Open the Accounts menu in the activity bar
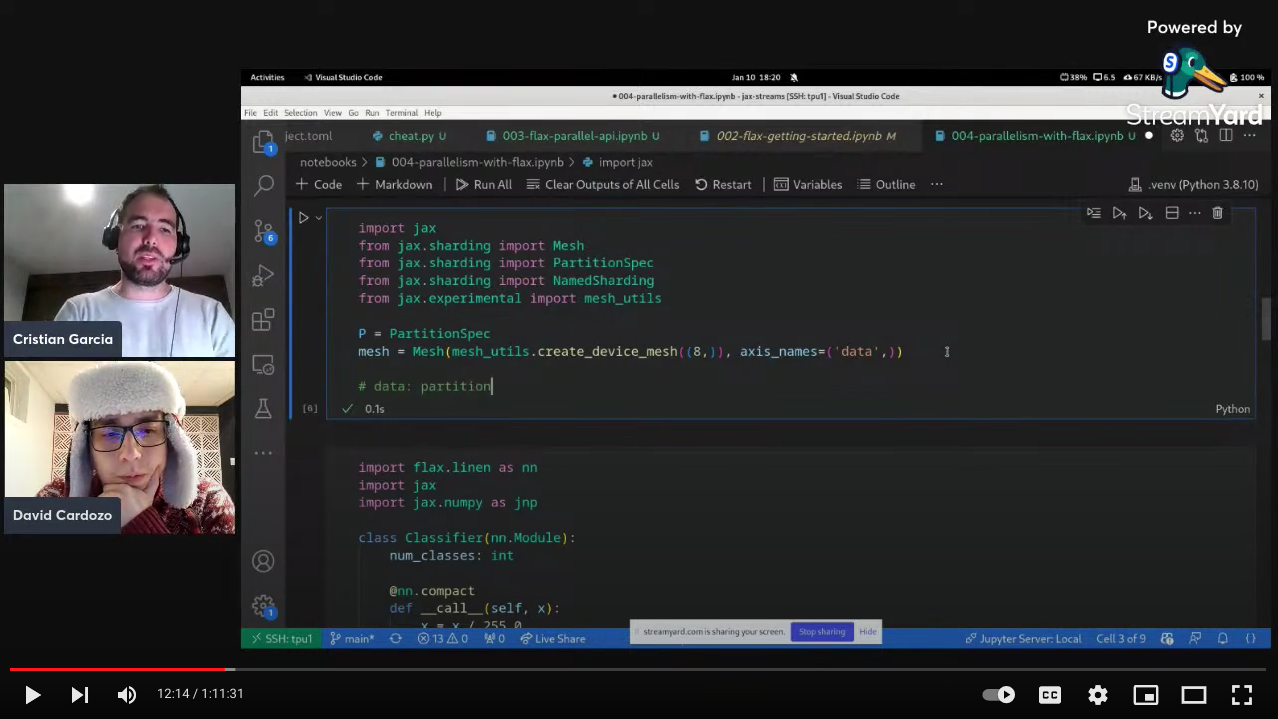Screen dimensions: 1278x719 pos(263,561)
